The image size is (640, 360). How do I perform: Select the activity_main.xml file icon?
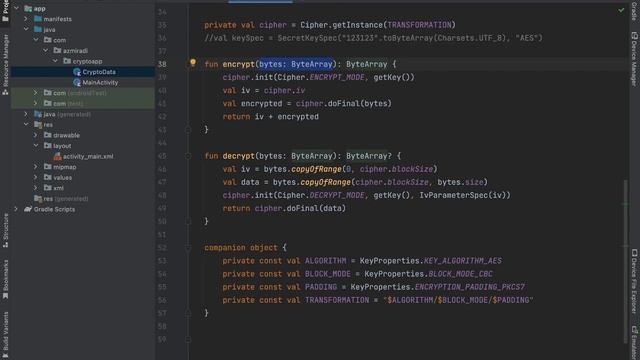[58, 156]
